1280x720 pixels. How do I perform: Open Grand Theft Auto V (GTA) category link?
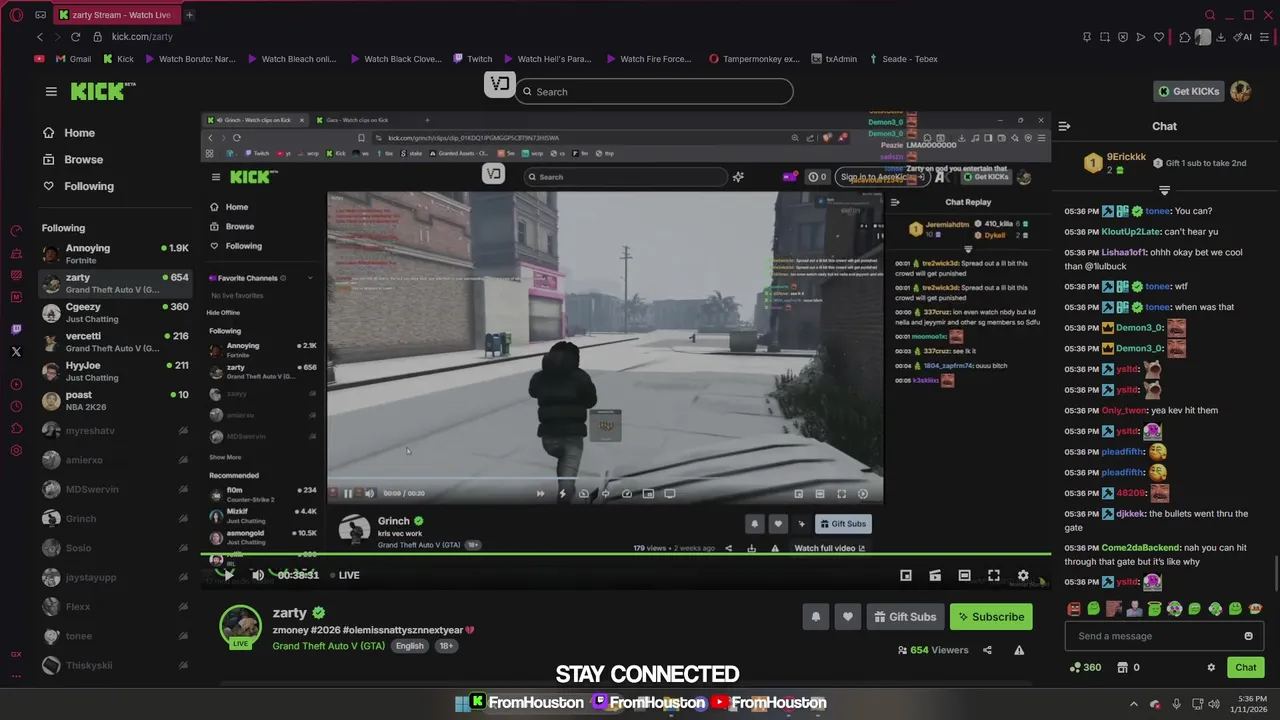[x=328, y=646]
